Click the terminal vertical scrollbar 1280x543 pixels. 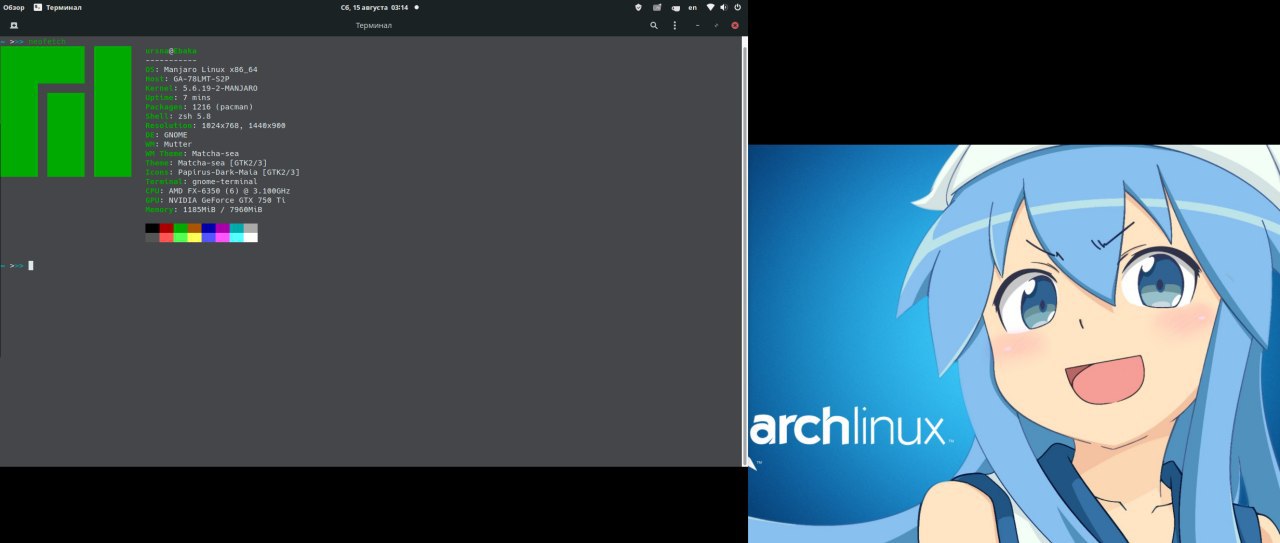pos(744,250)
